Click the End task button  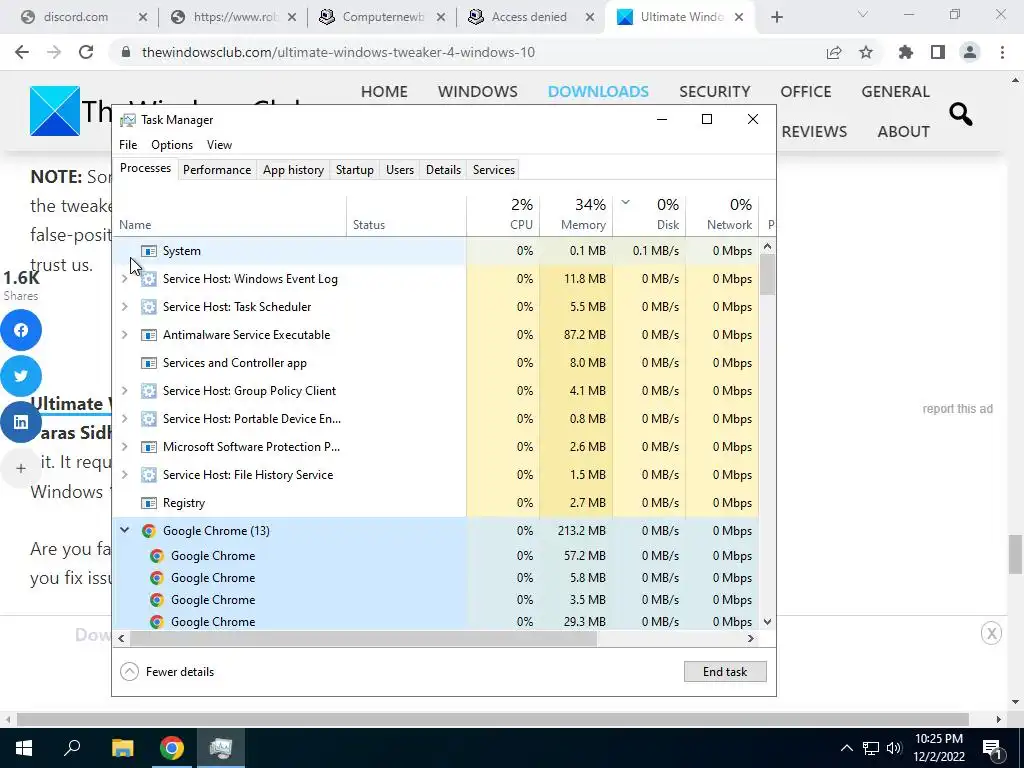pos(725,672)
